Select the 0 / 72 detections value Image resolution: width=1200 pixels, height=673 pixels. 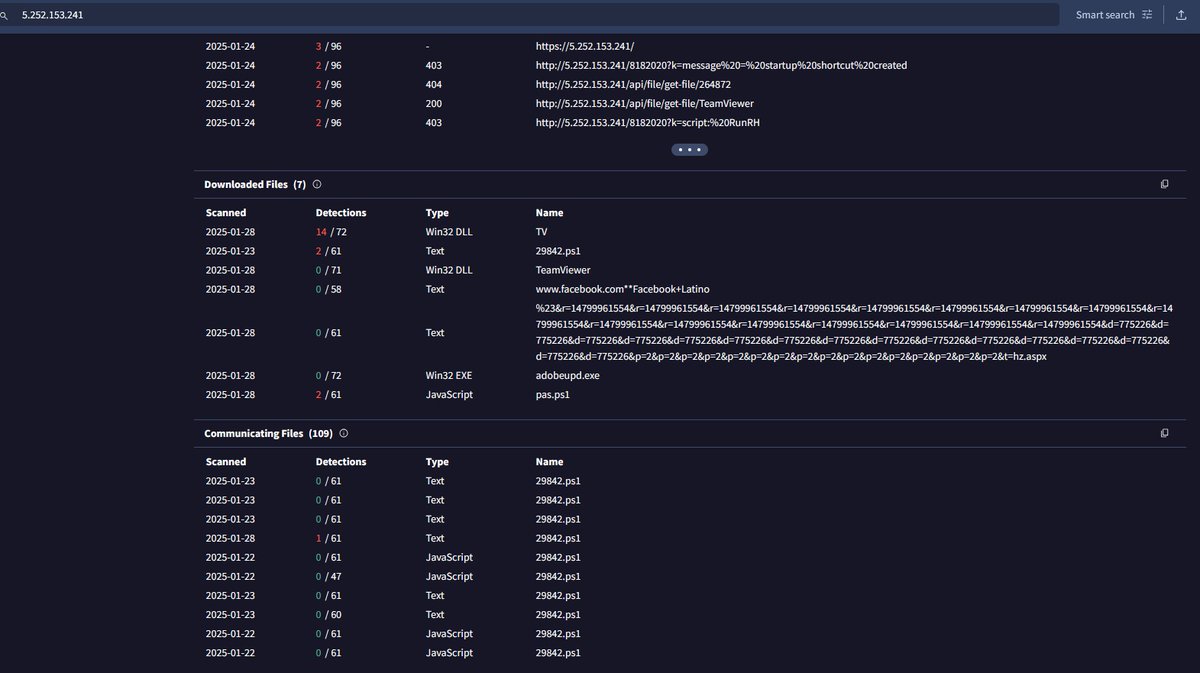click(x=328, y=376)
